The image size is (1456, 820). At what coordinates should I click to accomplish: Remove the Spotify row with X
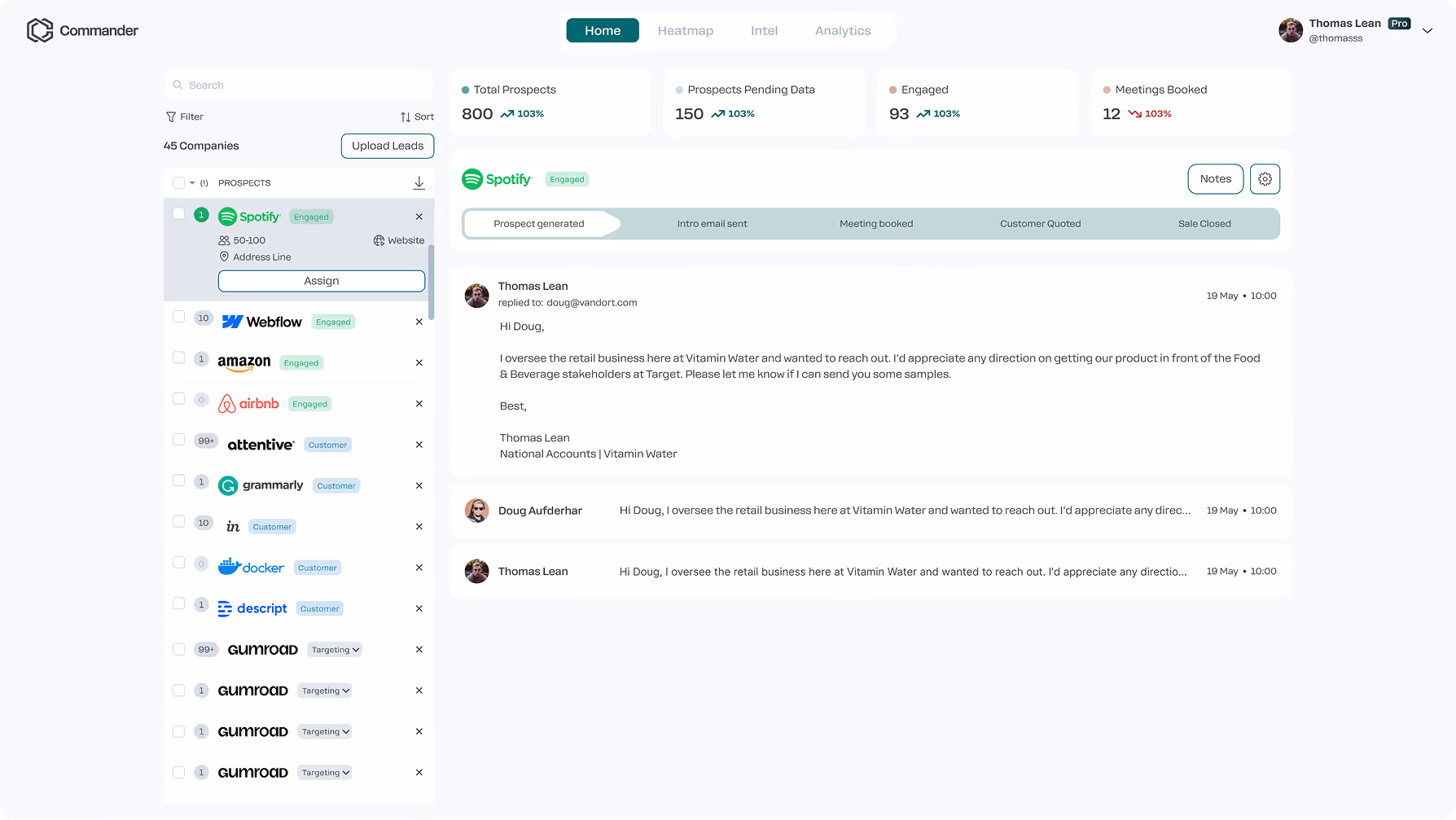[419, 217]
